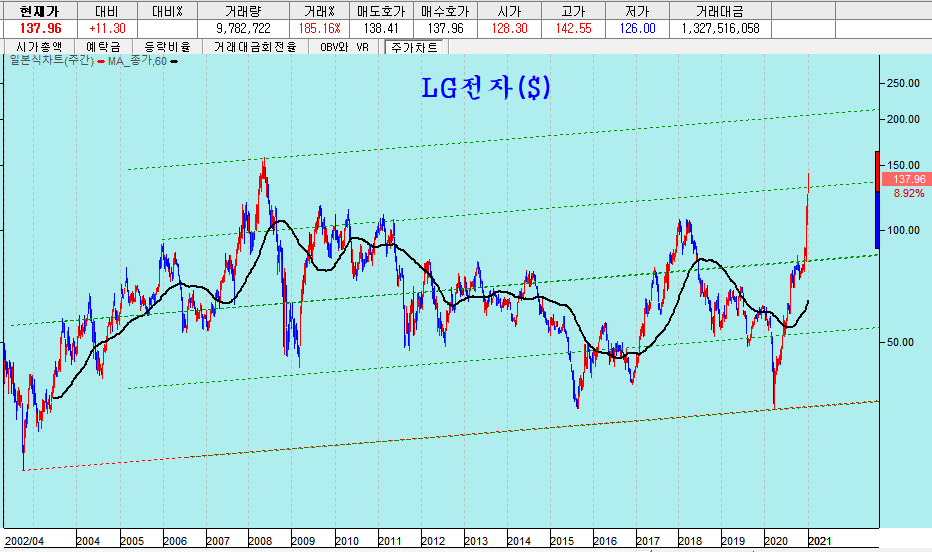
Task: Click the 현재가 header cell
Action: click(x=32, y=10)
